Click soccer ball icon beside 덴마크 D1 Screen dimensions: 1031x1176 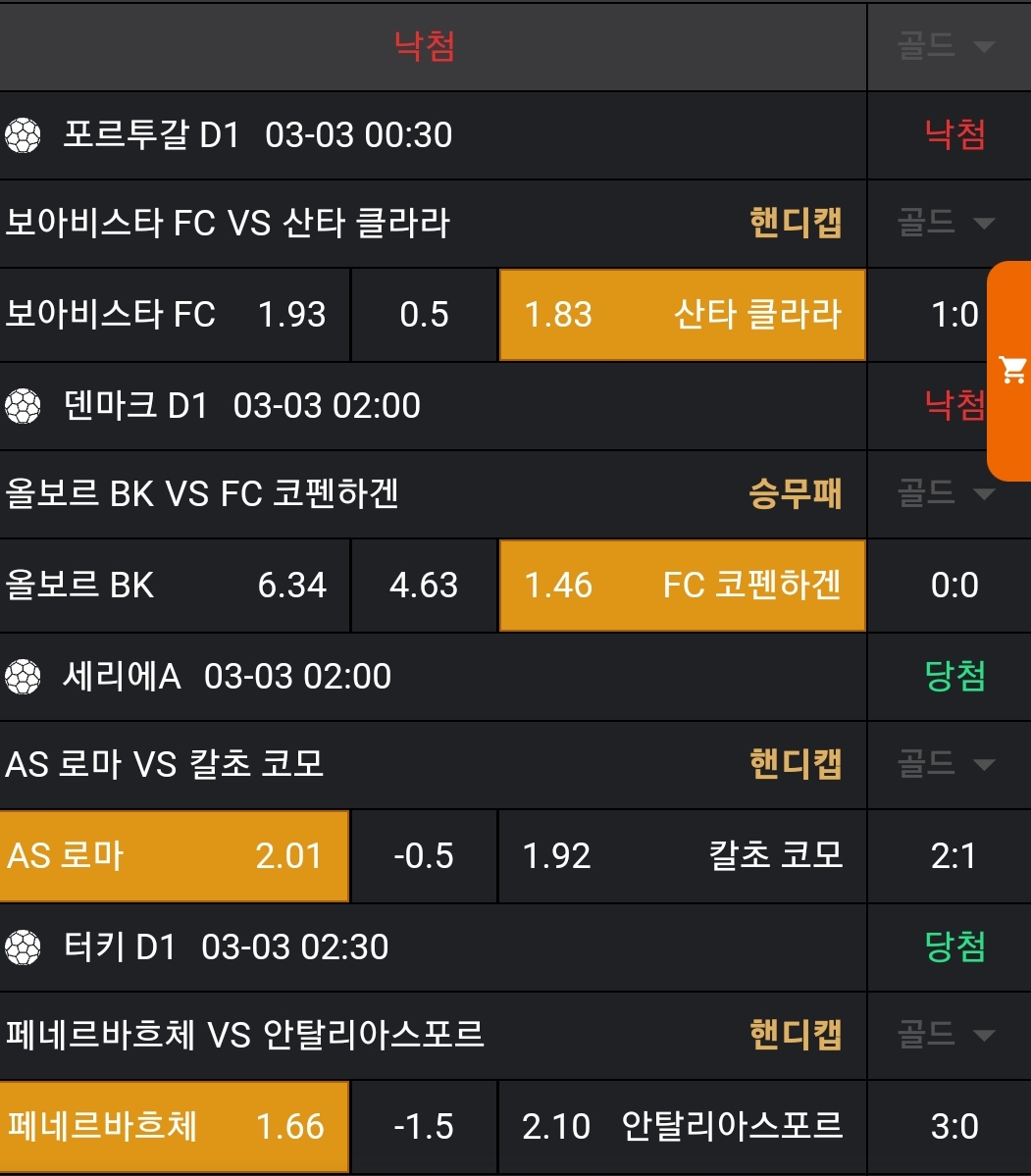(x=23, y=405)
